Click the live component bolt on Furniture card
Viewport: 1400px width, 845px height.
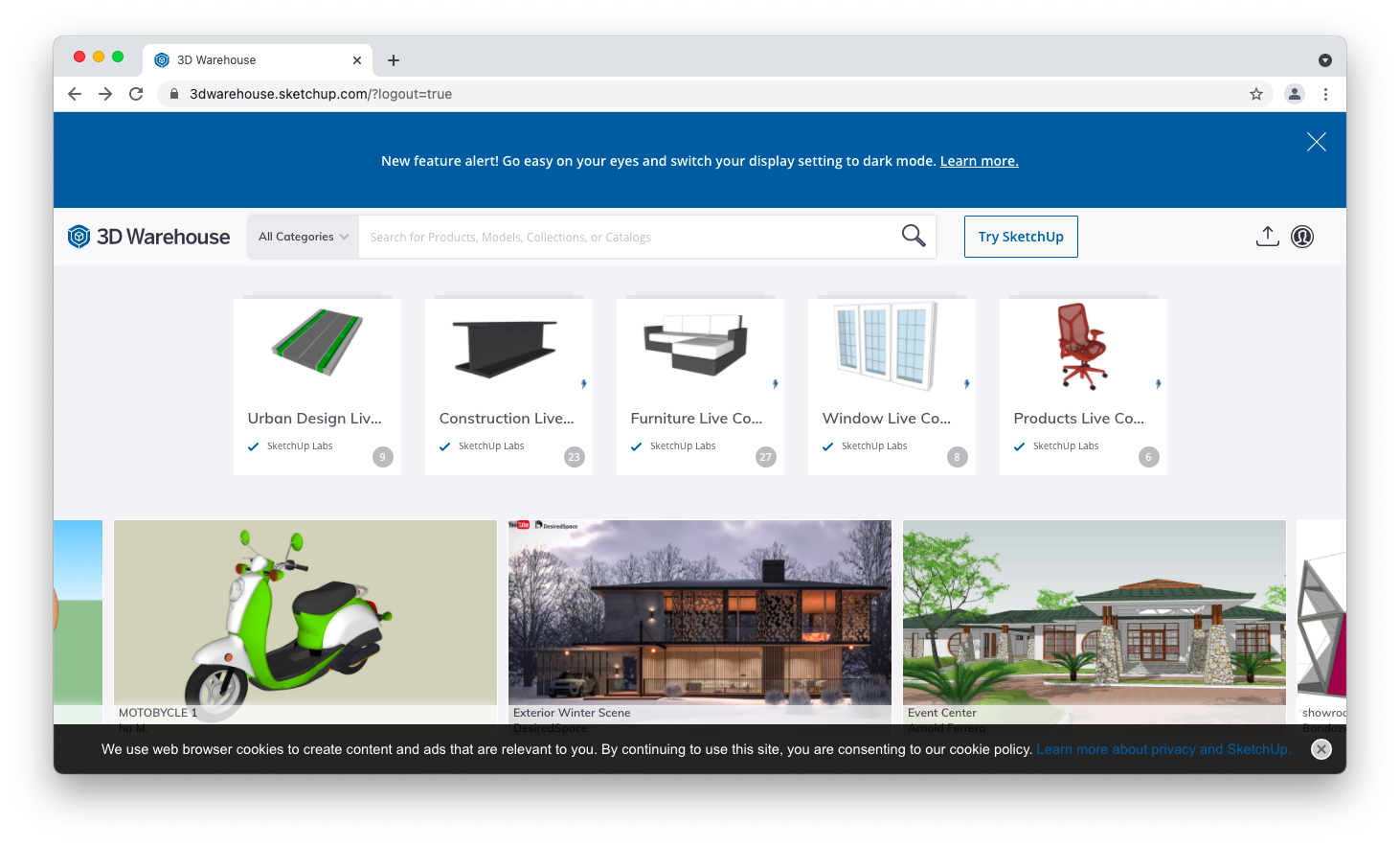[775, 384]
